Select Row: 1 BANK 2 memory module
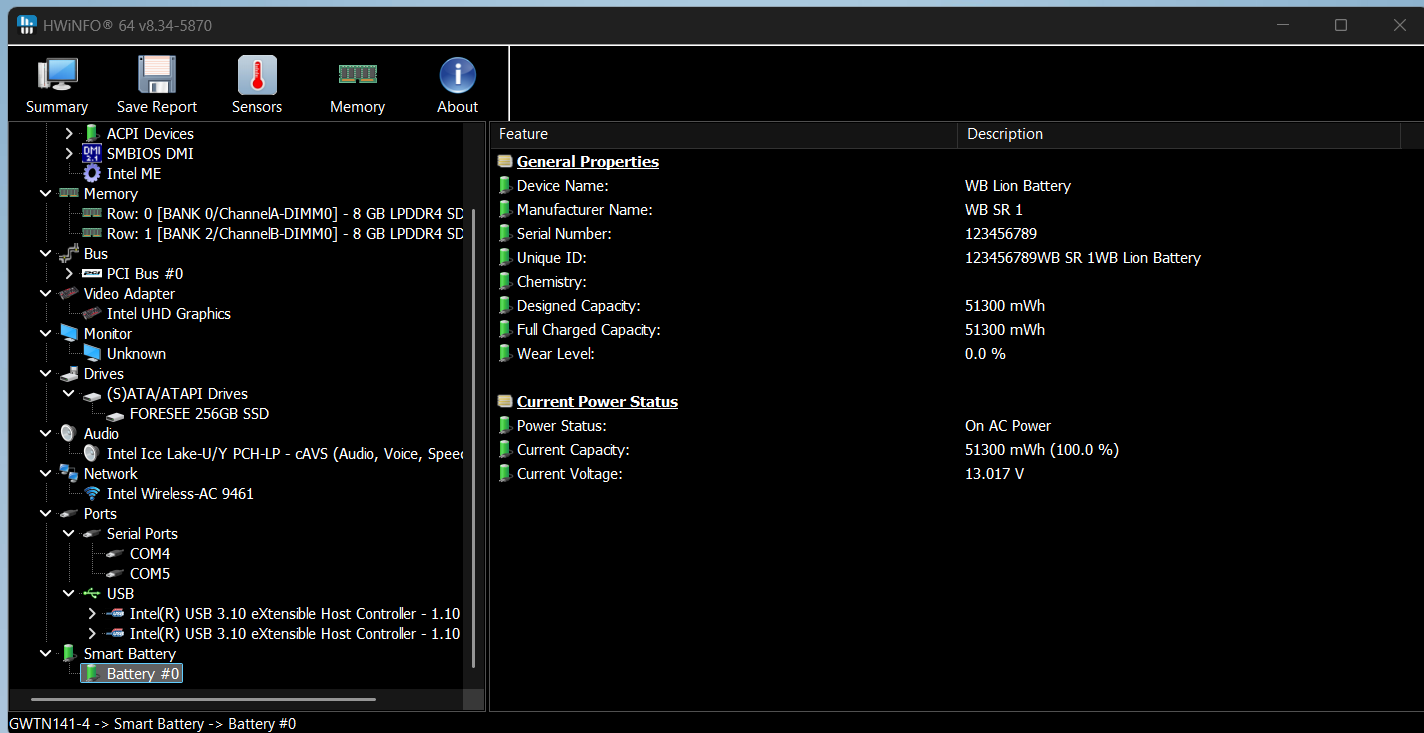Image resolution: width=1424 pixels, height=733 pixels. tap(285, 233)
